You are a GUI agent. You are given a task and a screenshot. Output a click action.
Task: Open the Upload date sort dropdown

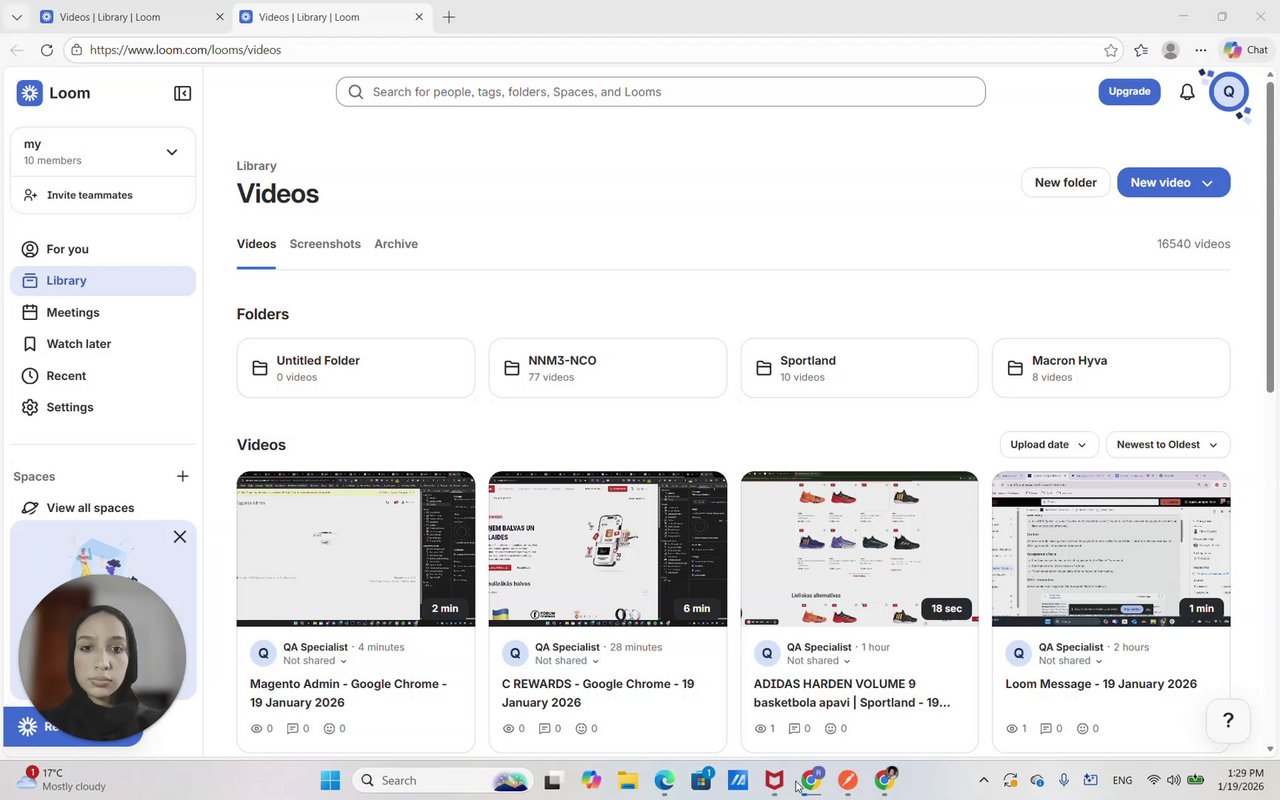point(1049,445)
